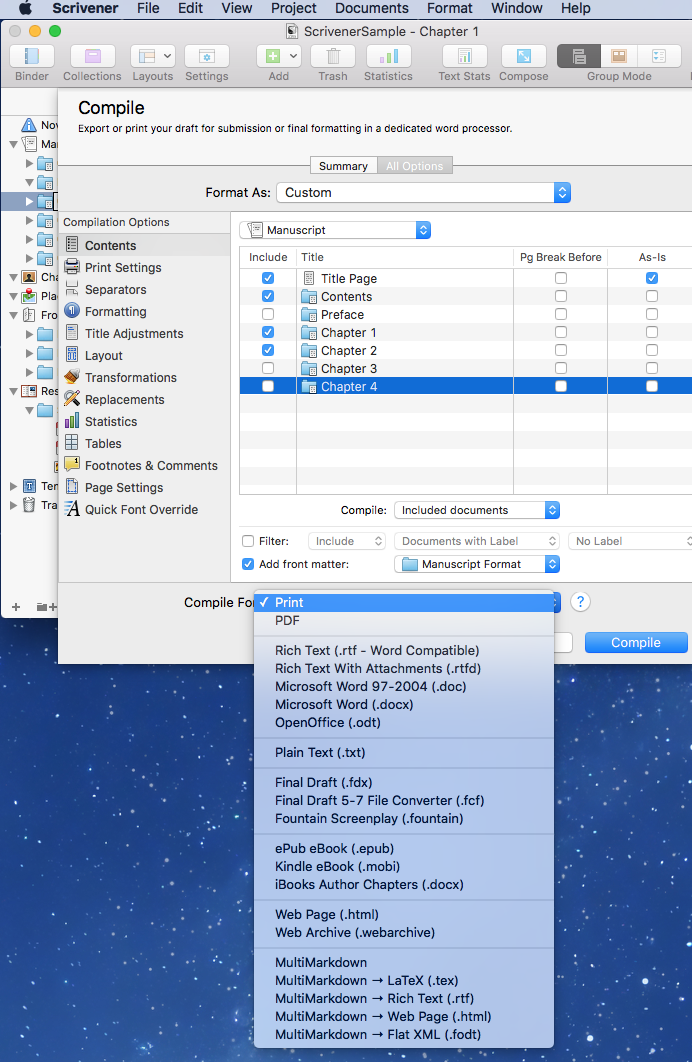This screenshot has height=1062, width=692.
Task: Check Include for Chapter 4
Action: (x=268, y=386)
